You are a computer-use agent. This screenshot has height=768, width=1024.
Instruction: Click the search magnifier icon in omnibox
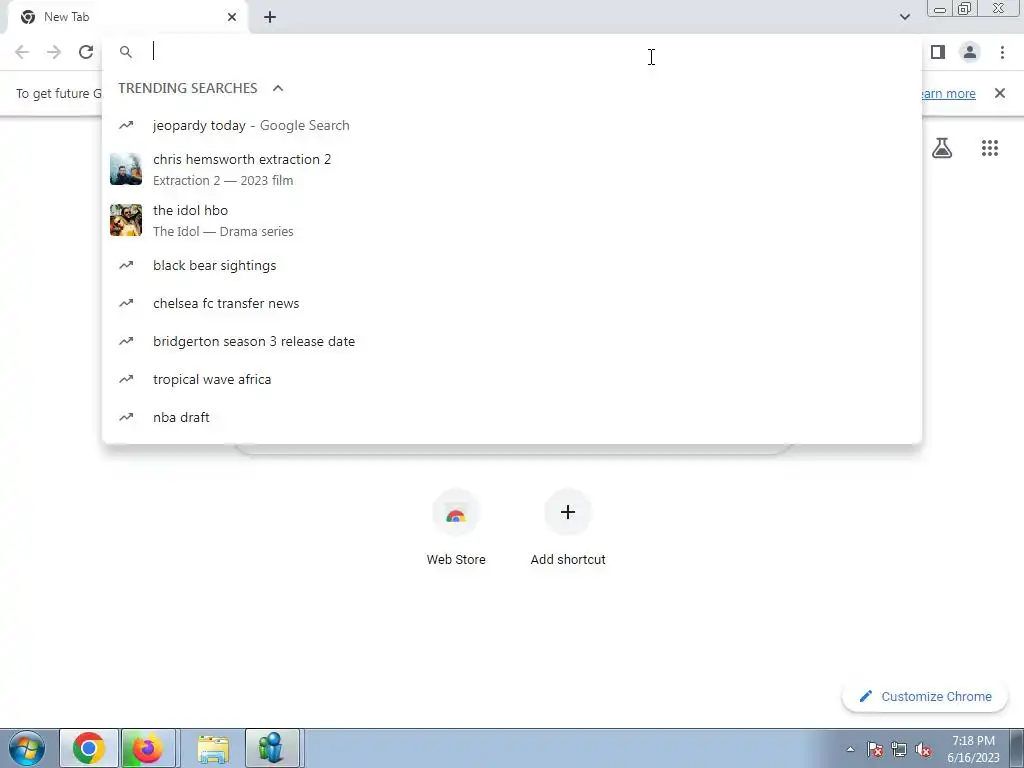[126, 52]
